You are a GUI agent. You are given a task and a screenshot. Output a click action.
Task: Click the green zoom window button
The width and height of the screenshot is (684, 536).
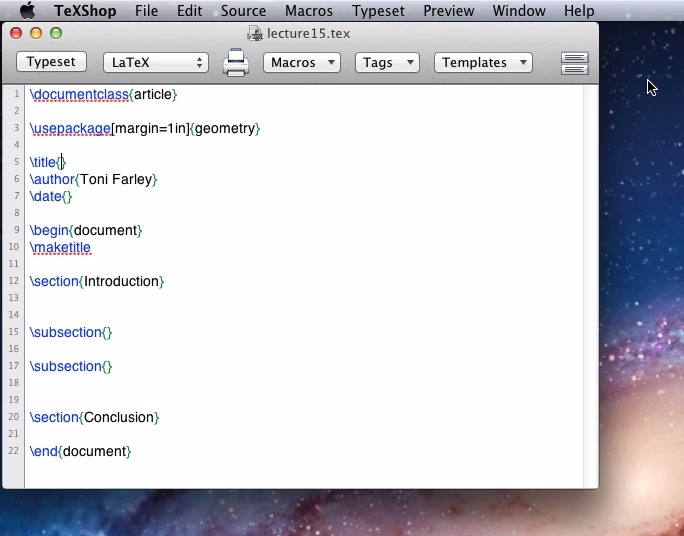pyautogui.click(x=56, y=33)
